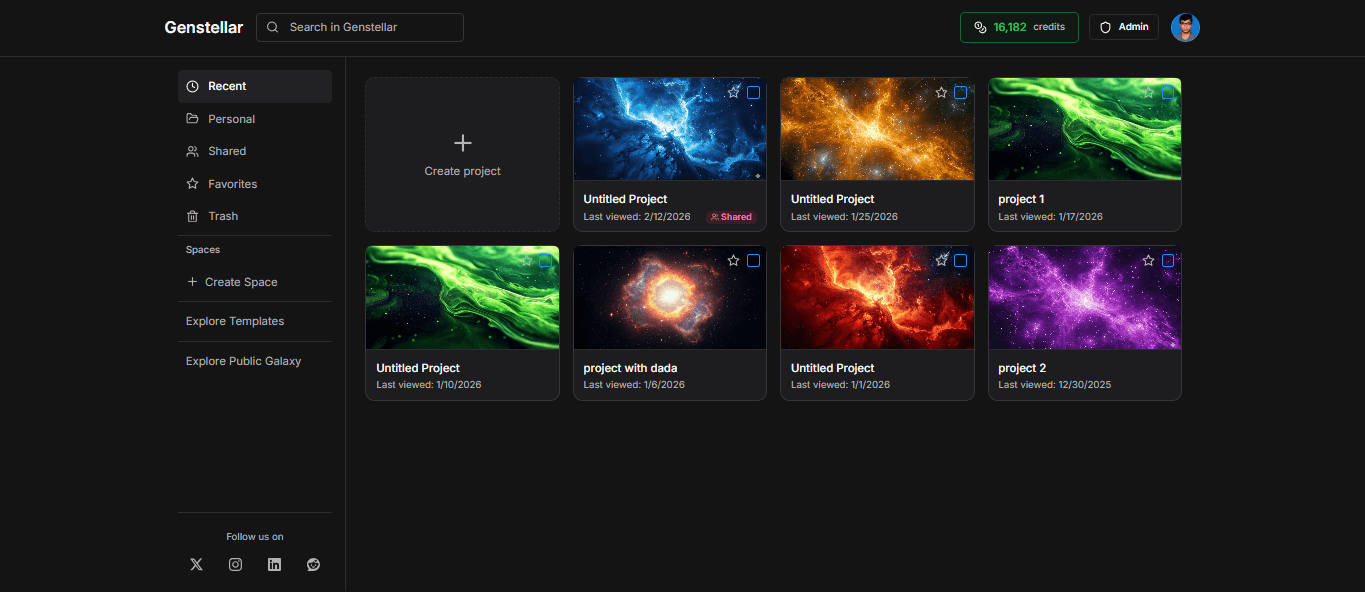This screenshot has height=592, width=1365.
Task: Open Genstellar's X social media icon
Action: (x=196, y=564)
